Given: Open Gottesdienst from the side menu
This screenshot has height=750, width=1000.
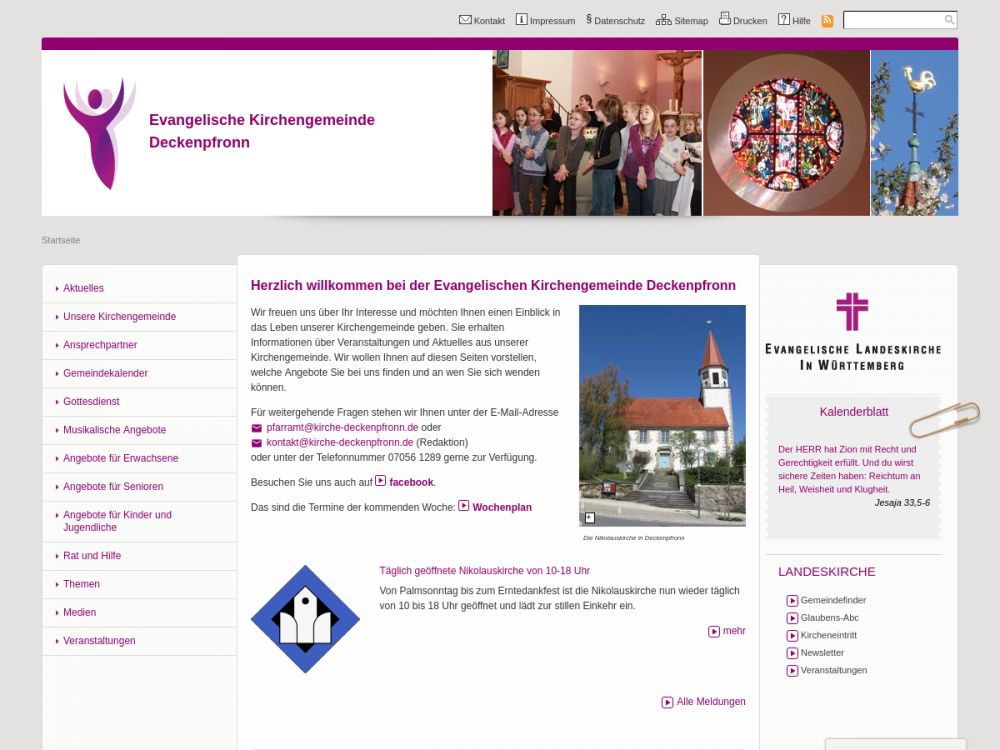Looking at the screenshot, I should (91, 402).
